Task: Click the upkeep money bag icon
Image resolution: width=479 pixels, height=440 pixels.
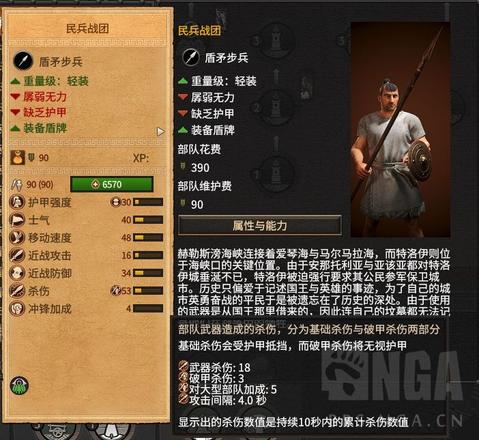Action: click(x=17, y=157)
